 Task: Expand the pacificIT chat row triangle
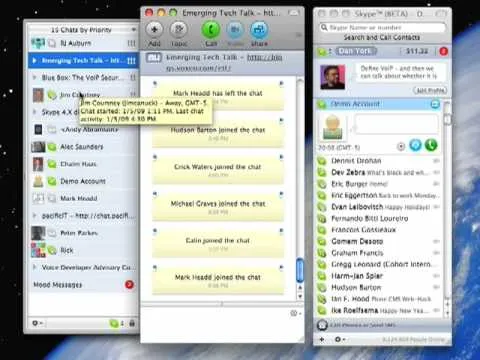coord(34,215)
